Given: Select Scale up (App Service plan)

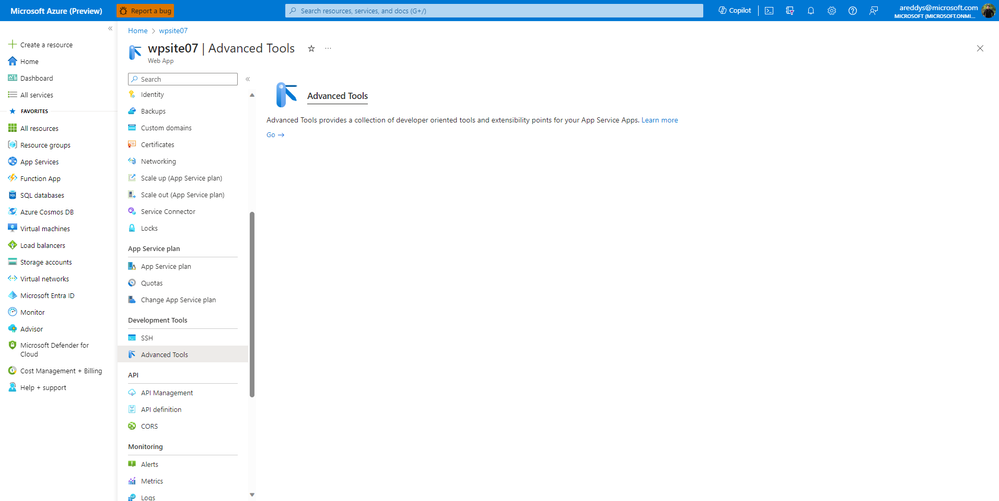Looking at the screenshot, I should (x=183, y=178).
